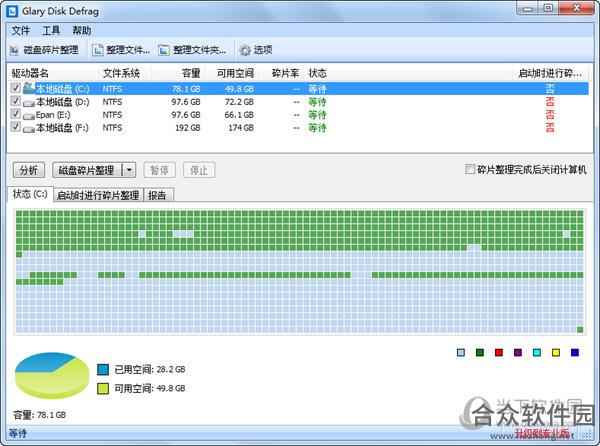600x446 pixels.
Task: Click the 暂停 button
Action: click(x=159, y=170)
